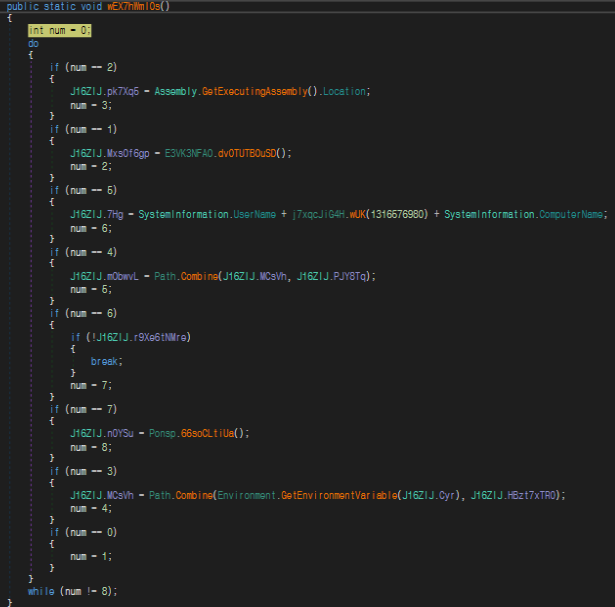Click the PJY8Tq field reference
Viewport: 615px width, 607px height.
click(x=349, y=276)
